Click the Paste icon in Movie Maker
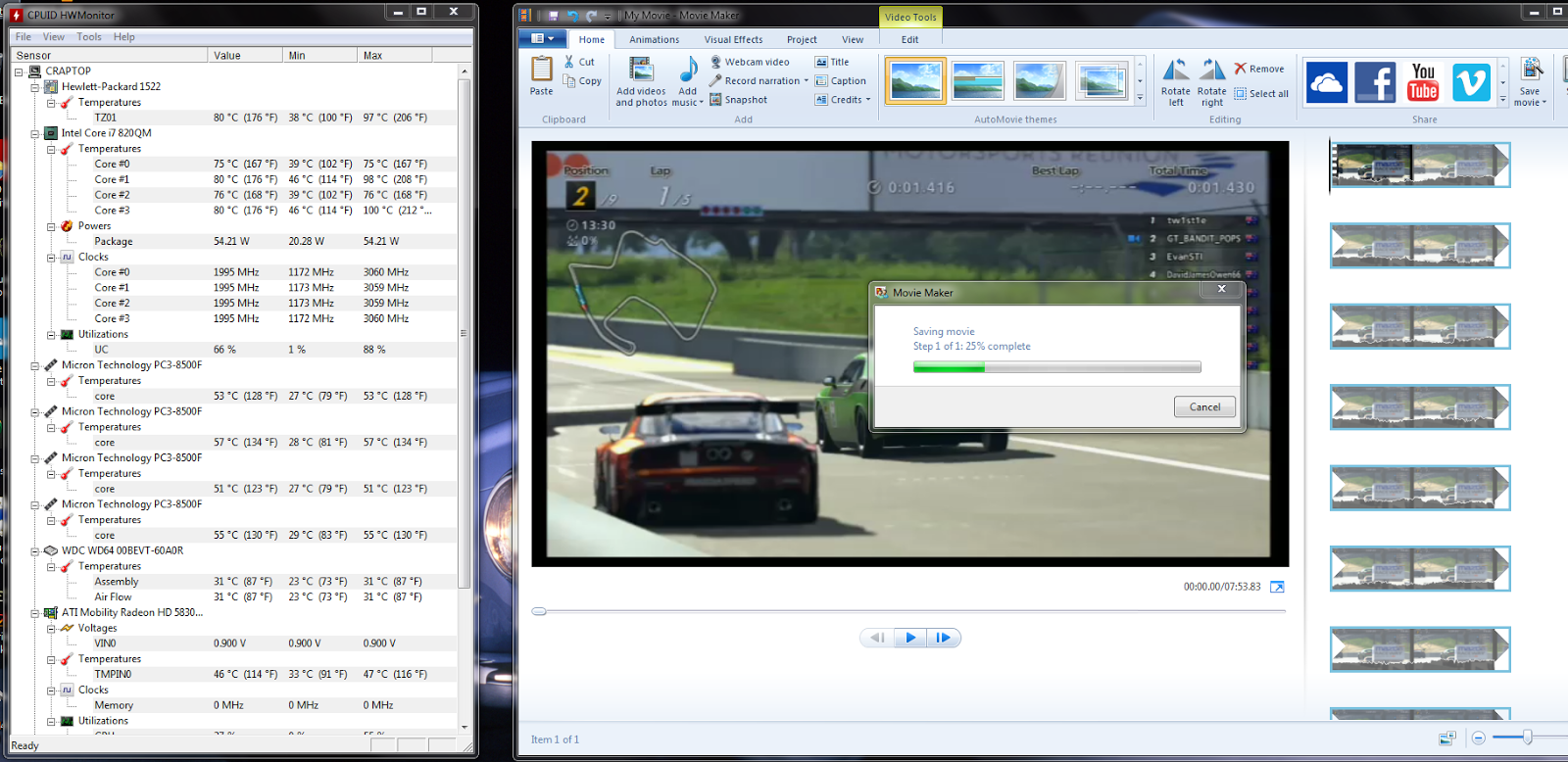Viewport: 1568px width, 762px height. point(541,70)
